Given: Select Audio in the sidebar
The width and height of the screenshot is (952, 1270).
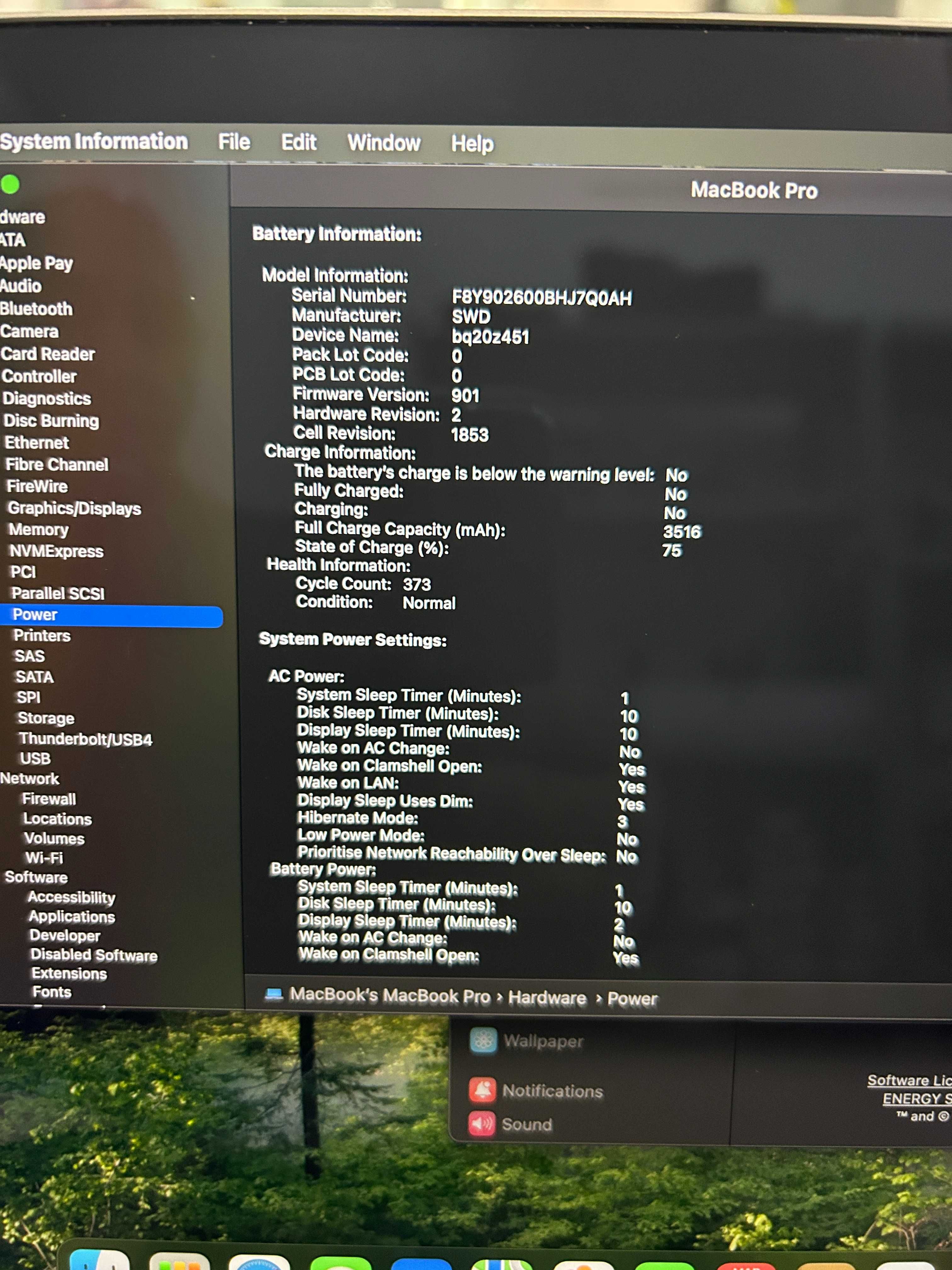Looking at the screenshot, I should click(21, 286).
